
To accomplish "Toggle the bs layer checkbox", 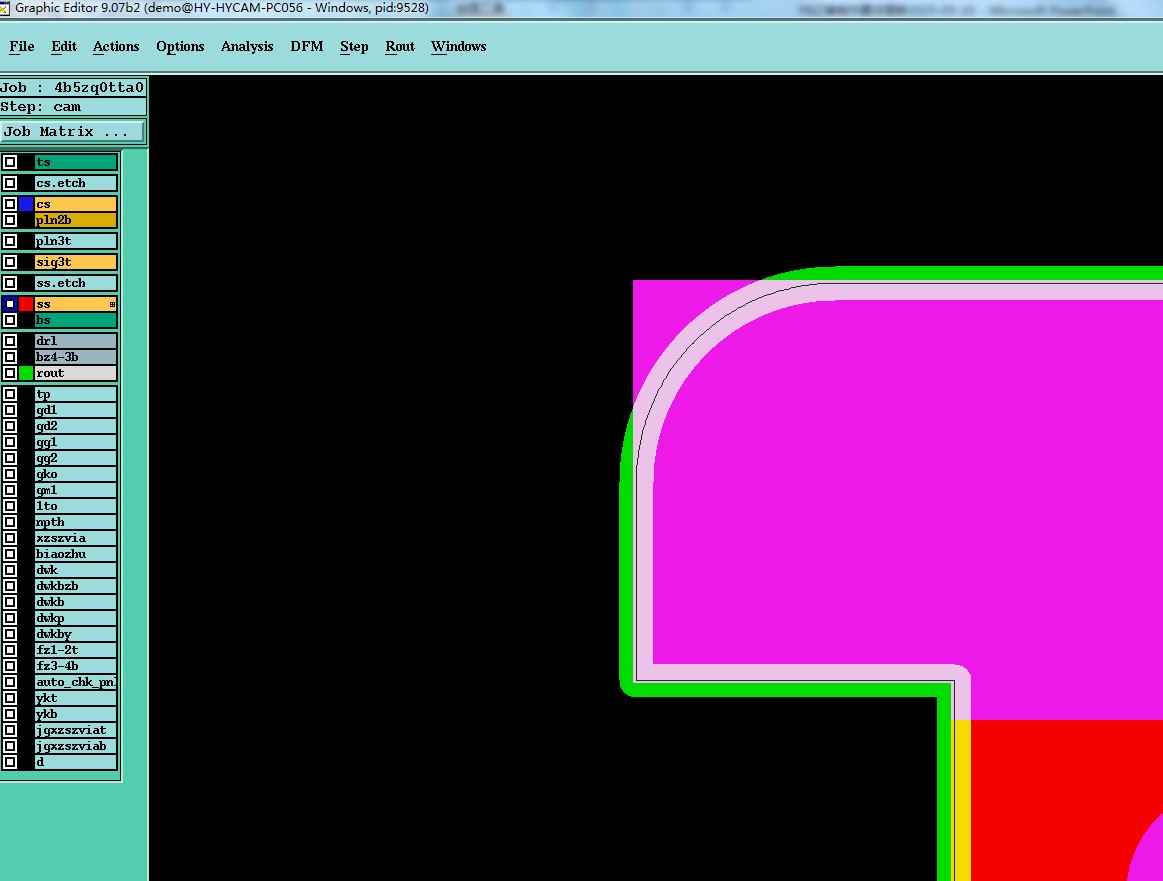I will (10, 320).
